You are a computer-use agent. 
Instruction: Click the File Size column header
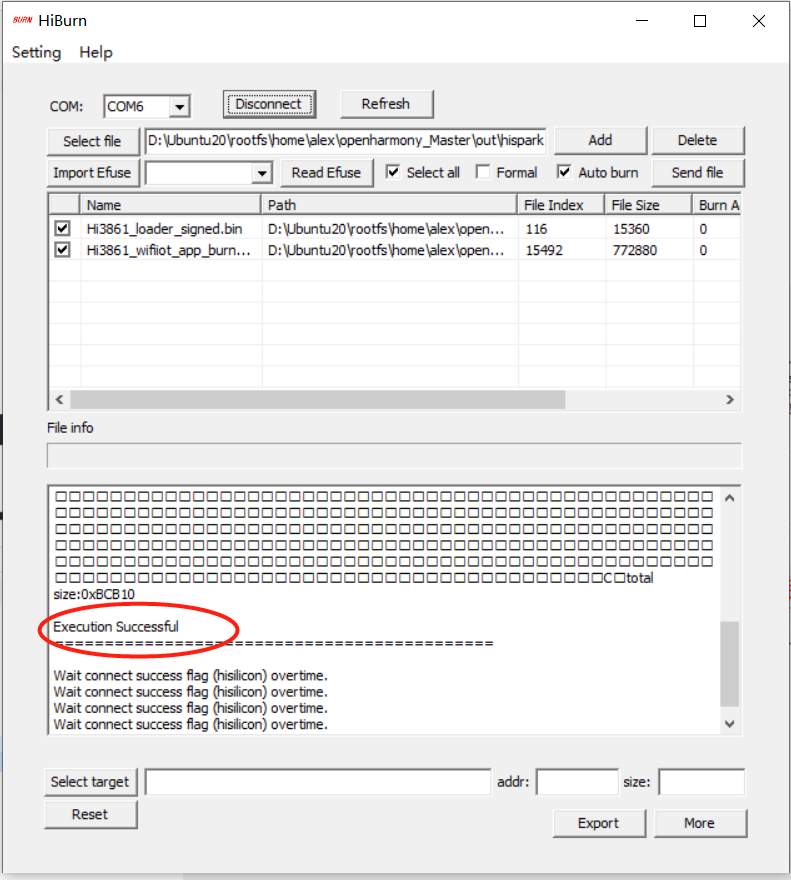(648, 205)
